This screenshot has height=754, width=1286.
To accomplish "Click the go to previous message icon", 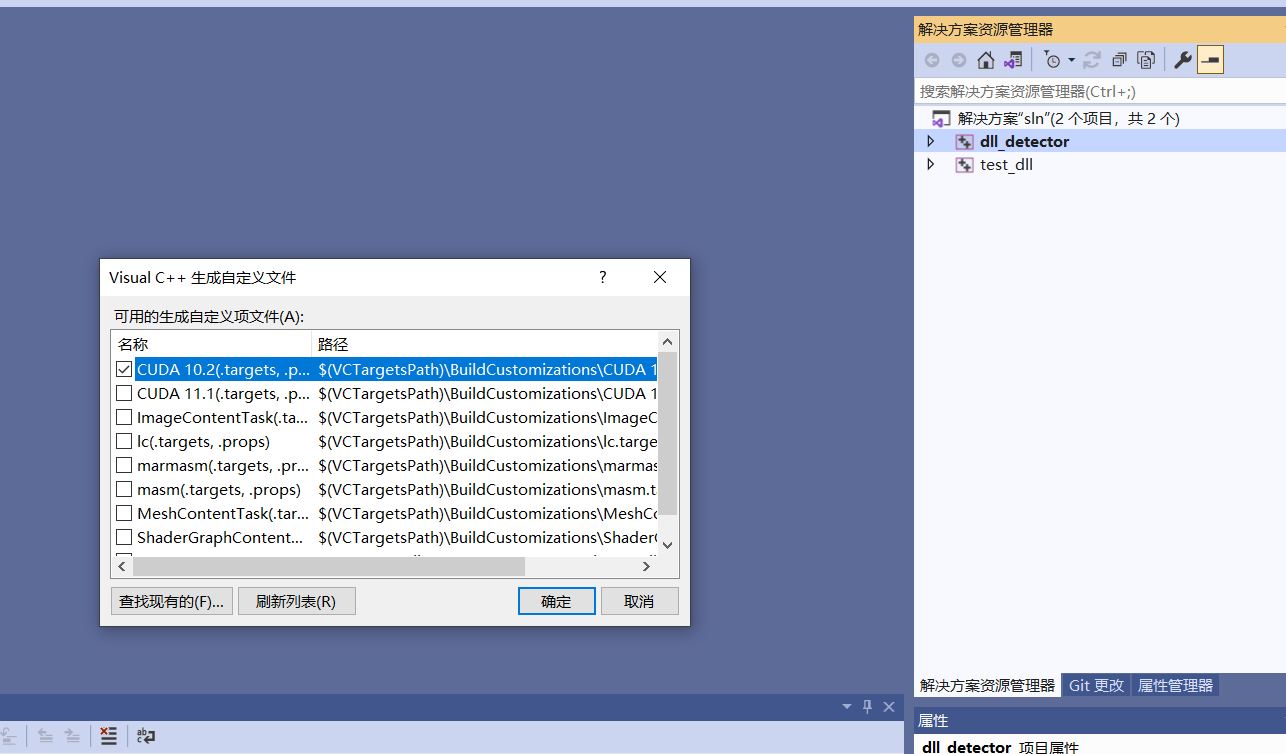I will (x=45, y=735).
